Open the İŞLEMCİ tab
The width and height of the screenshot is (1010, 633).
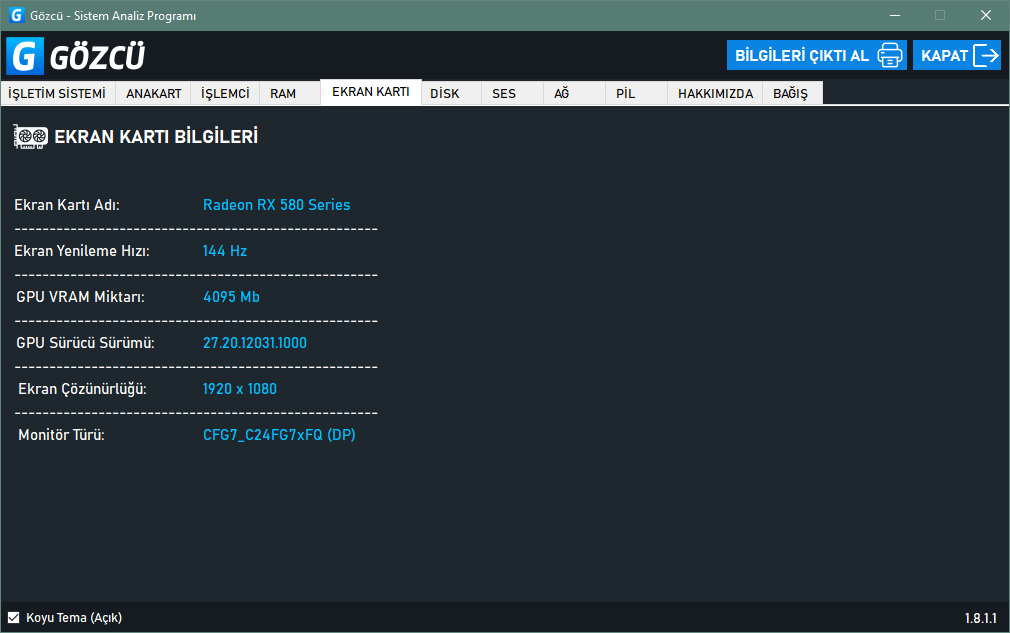225,93
